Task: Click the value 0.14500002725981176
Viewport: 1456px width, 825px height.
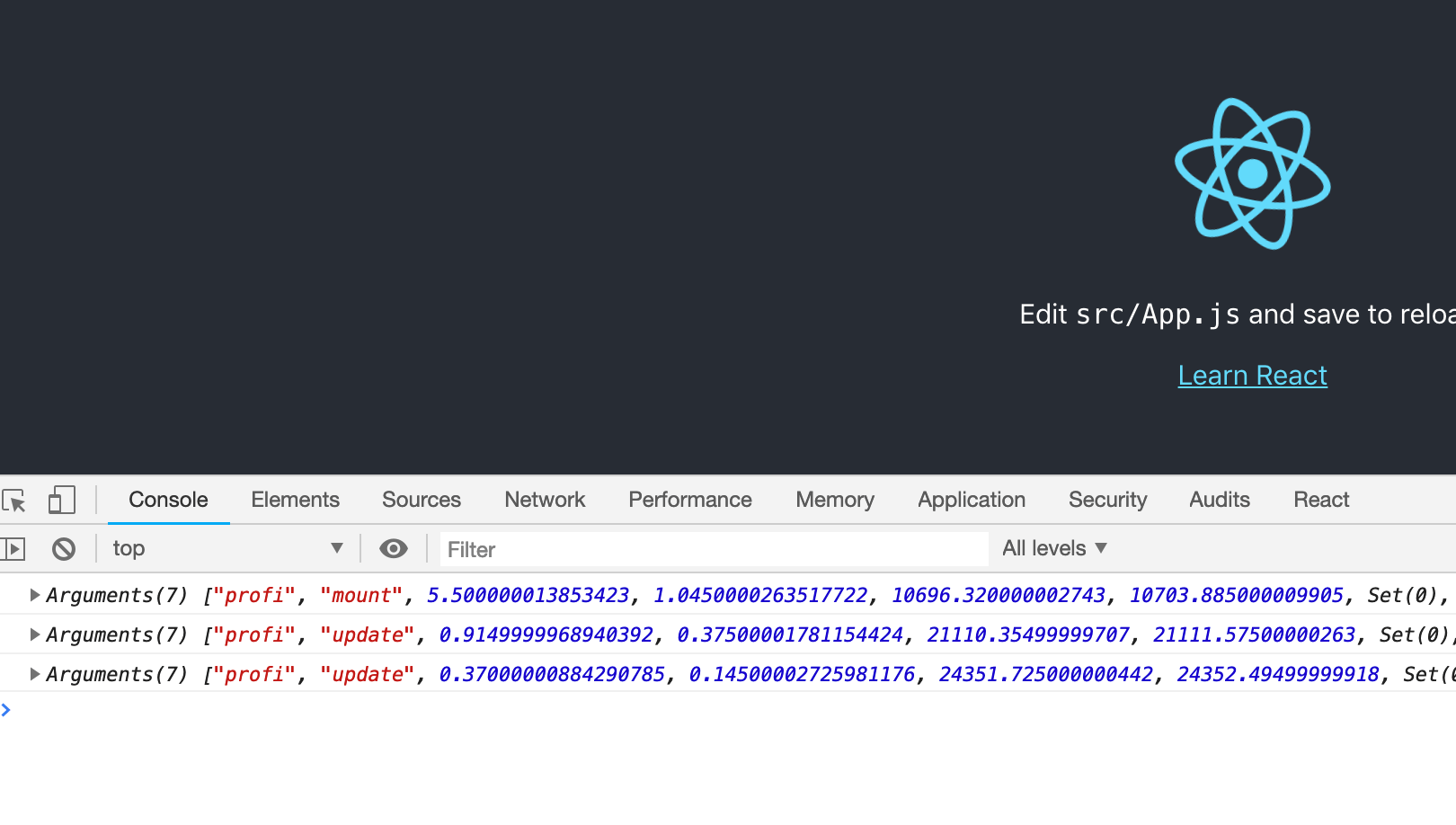Action: coord(802,674)
